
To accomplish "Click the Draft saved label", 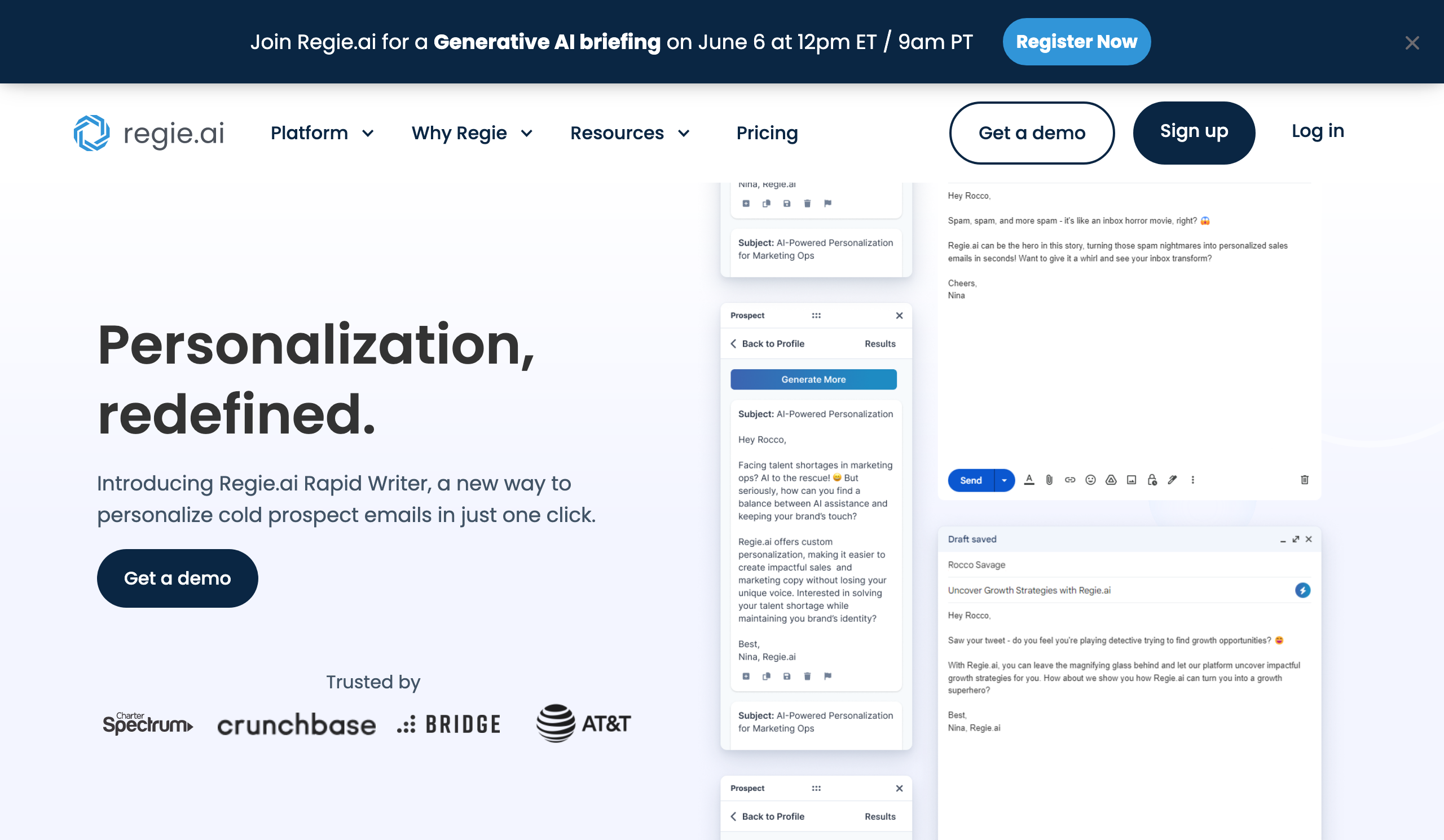I will pyautogui.click(x=972, y=539).
